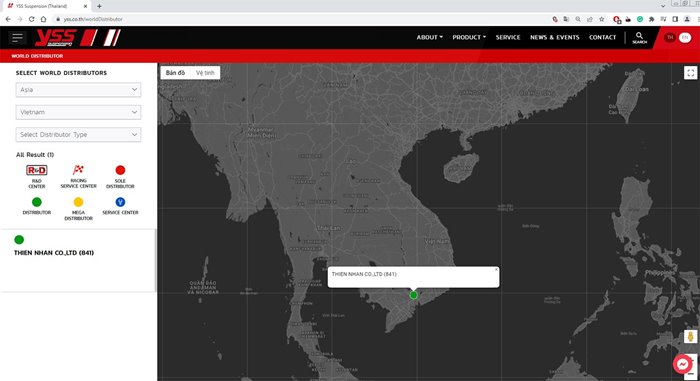700x381 pixels.
Task: Go to the NEWS & EVENTS page
Action: point(554,38)
